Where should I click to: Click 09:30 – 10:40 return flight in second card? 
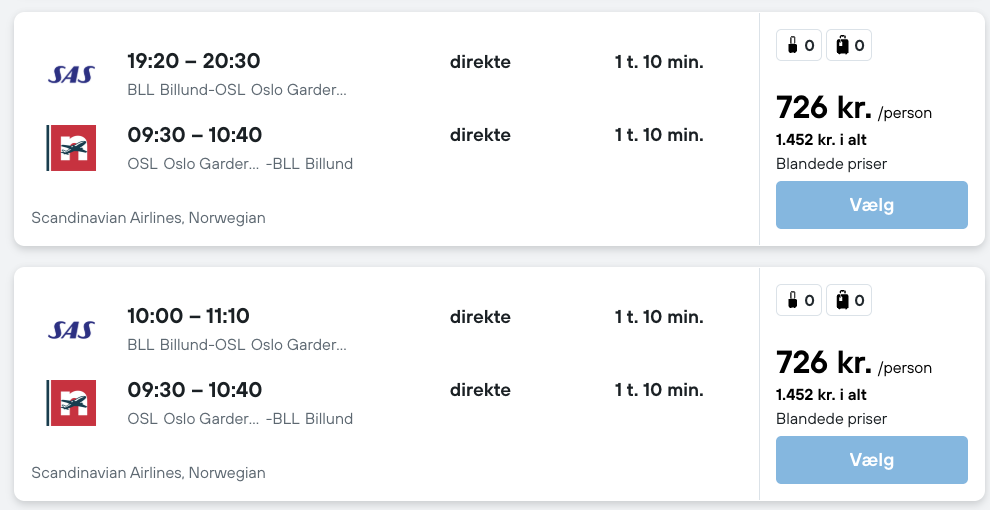click(x=194, y=390)
